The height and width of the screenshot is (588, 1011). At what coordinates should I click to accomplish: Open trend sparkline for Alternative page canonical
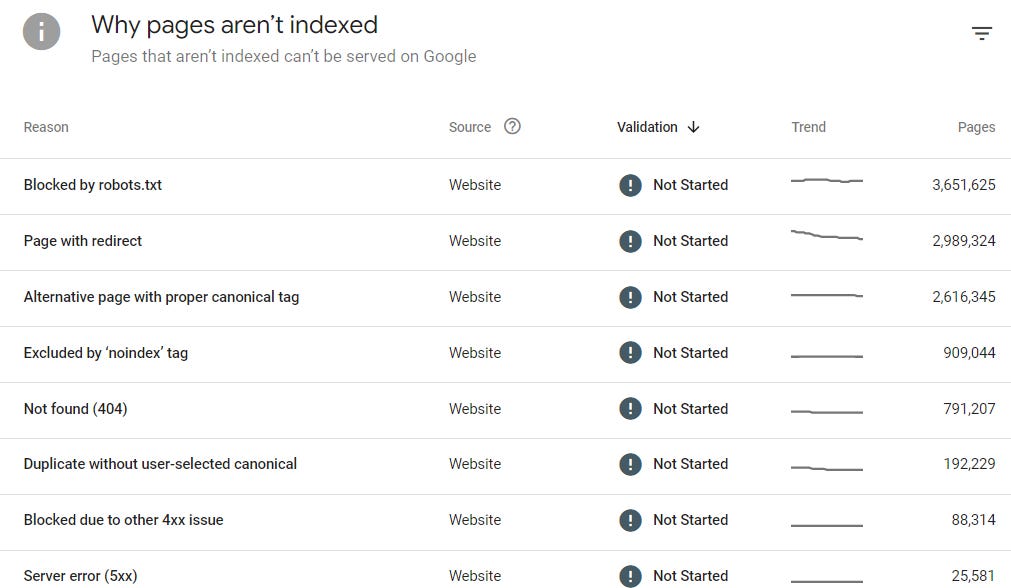click(827, 295)
